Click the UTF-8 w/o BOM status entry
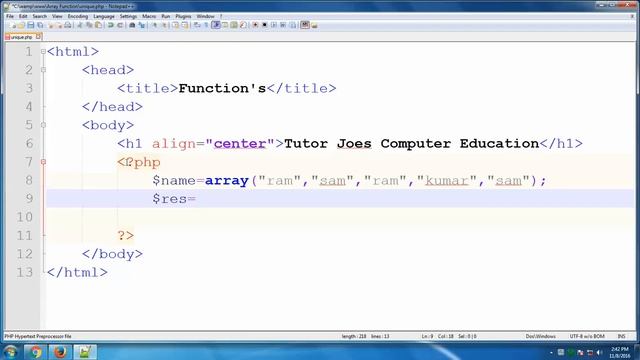The height and width of the screenshot is (360, 640). pos(587,336)
